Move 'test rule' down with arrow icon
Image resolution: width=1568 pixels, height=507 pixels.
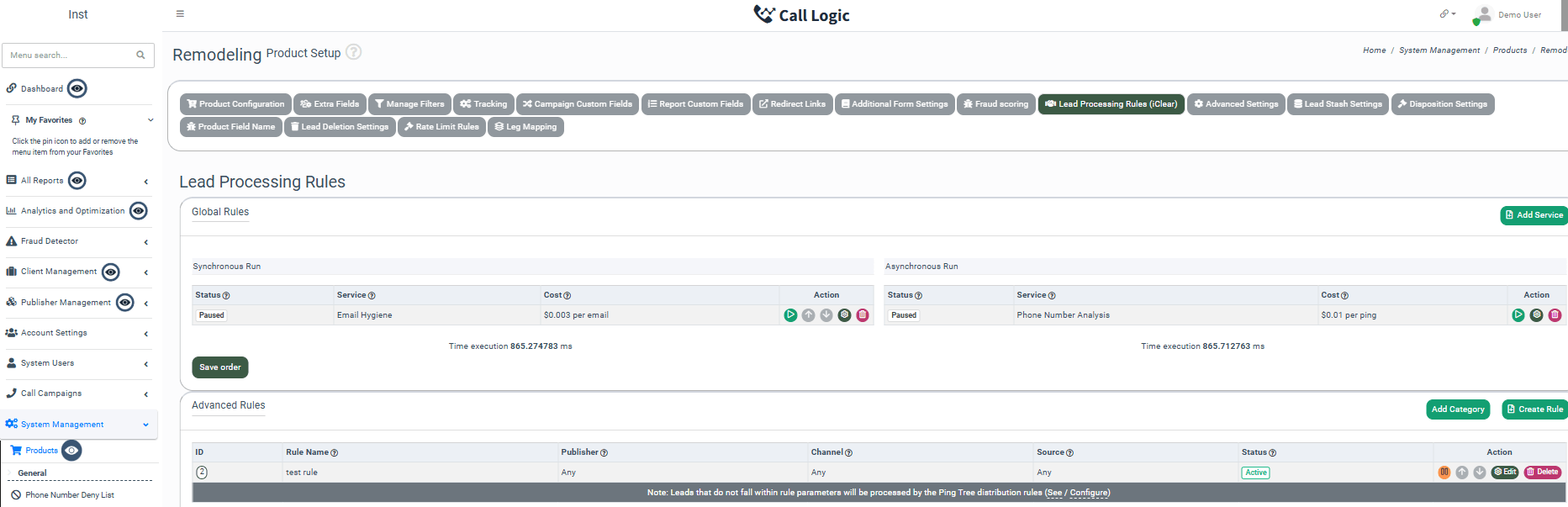tap(1480, 473)
